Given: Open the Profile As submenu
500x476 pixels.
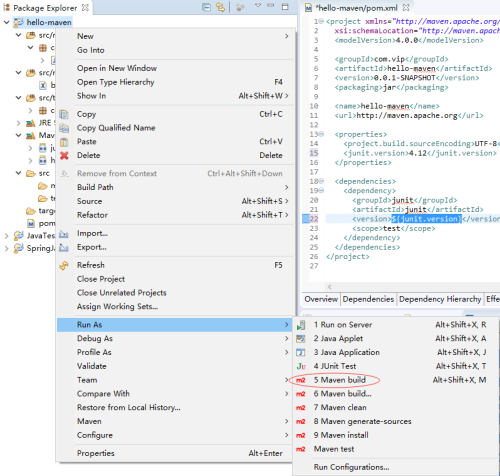Looking at the screenshot, I should pyautogui.click(x=175, y=352).
